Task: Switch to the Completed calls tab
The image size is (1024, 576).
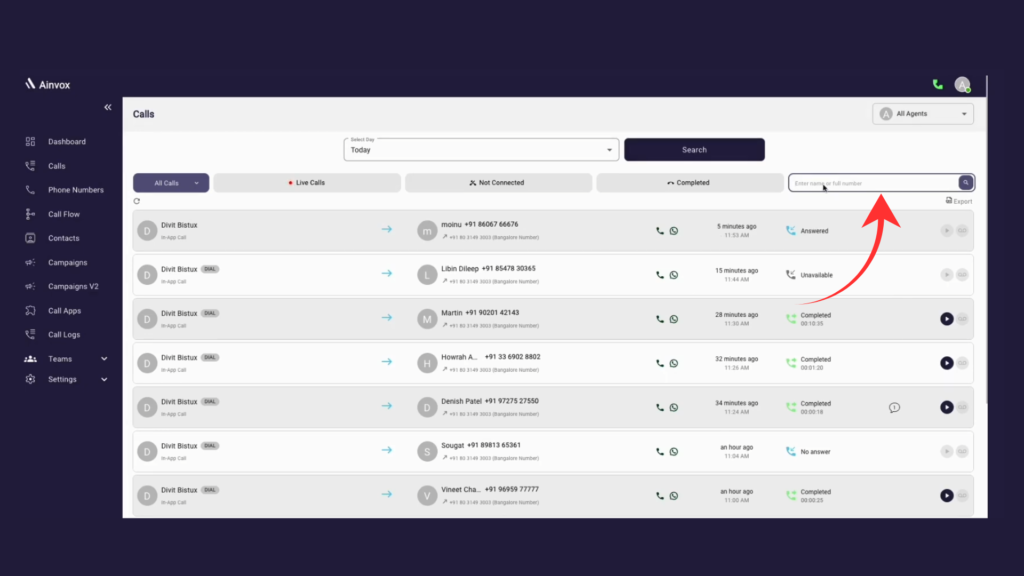Action: click(690, 182)
